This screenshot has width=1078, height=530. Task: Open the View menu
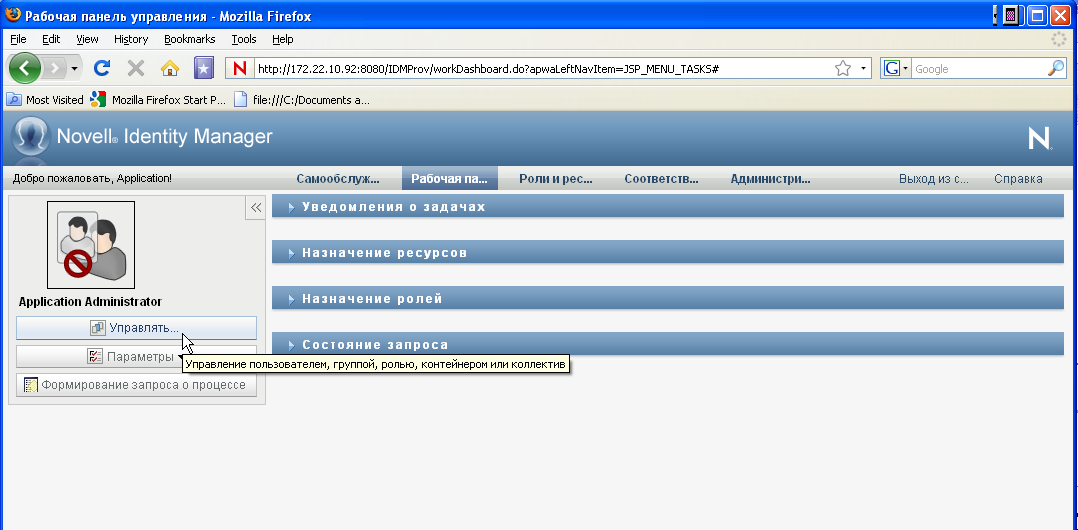click(87, 39)
